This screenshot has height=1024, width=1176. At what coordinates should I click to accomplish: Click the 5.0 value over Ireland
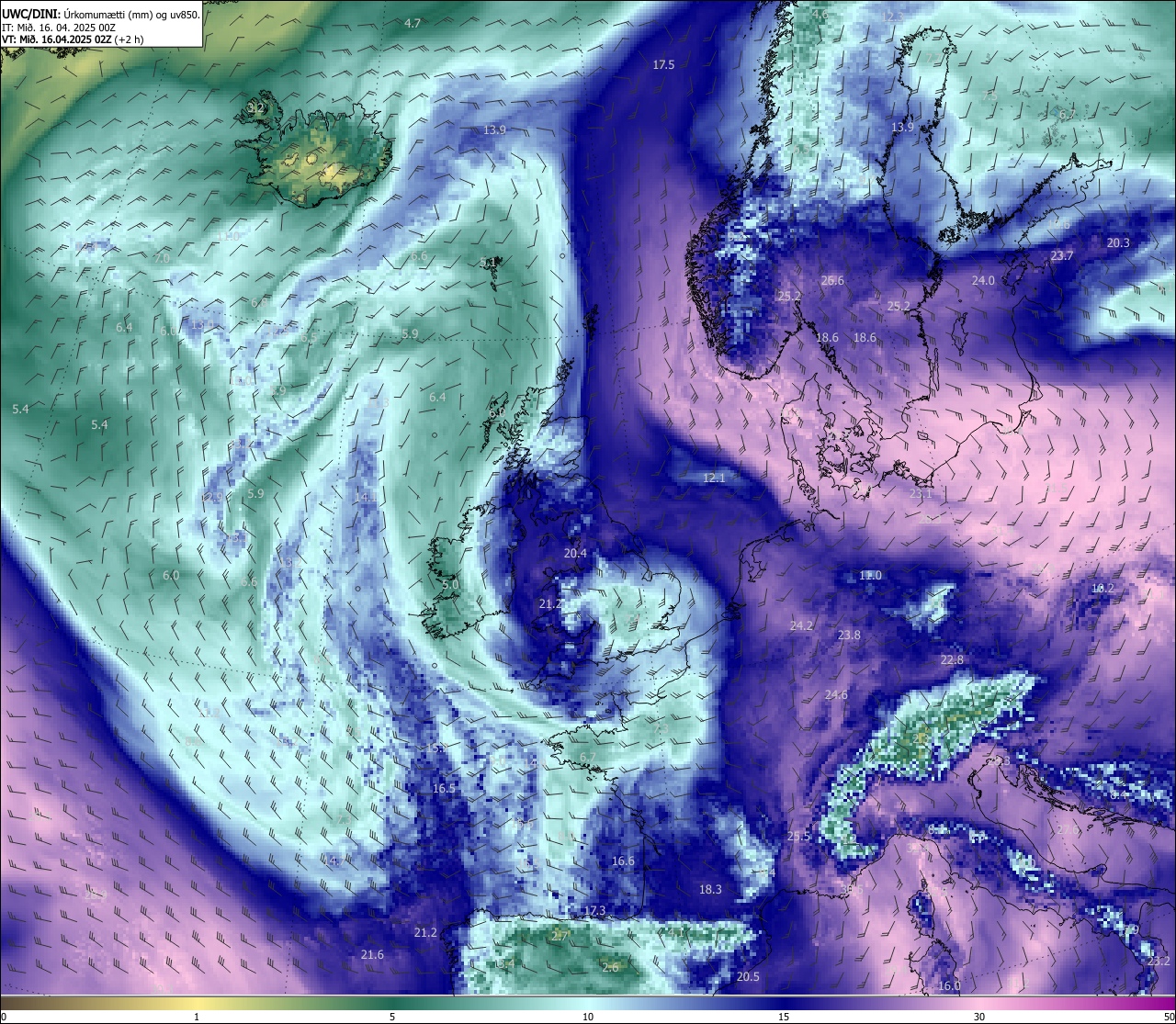pyautogui.click(x=450, y=584)
